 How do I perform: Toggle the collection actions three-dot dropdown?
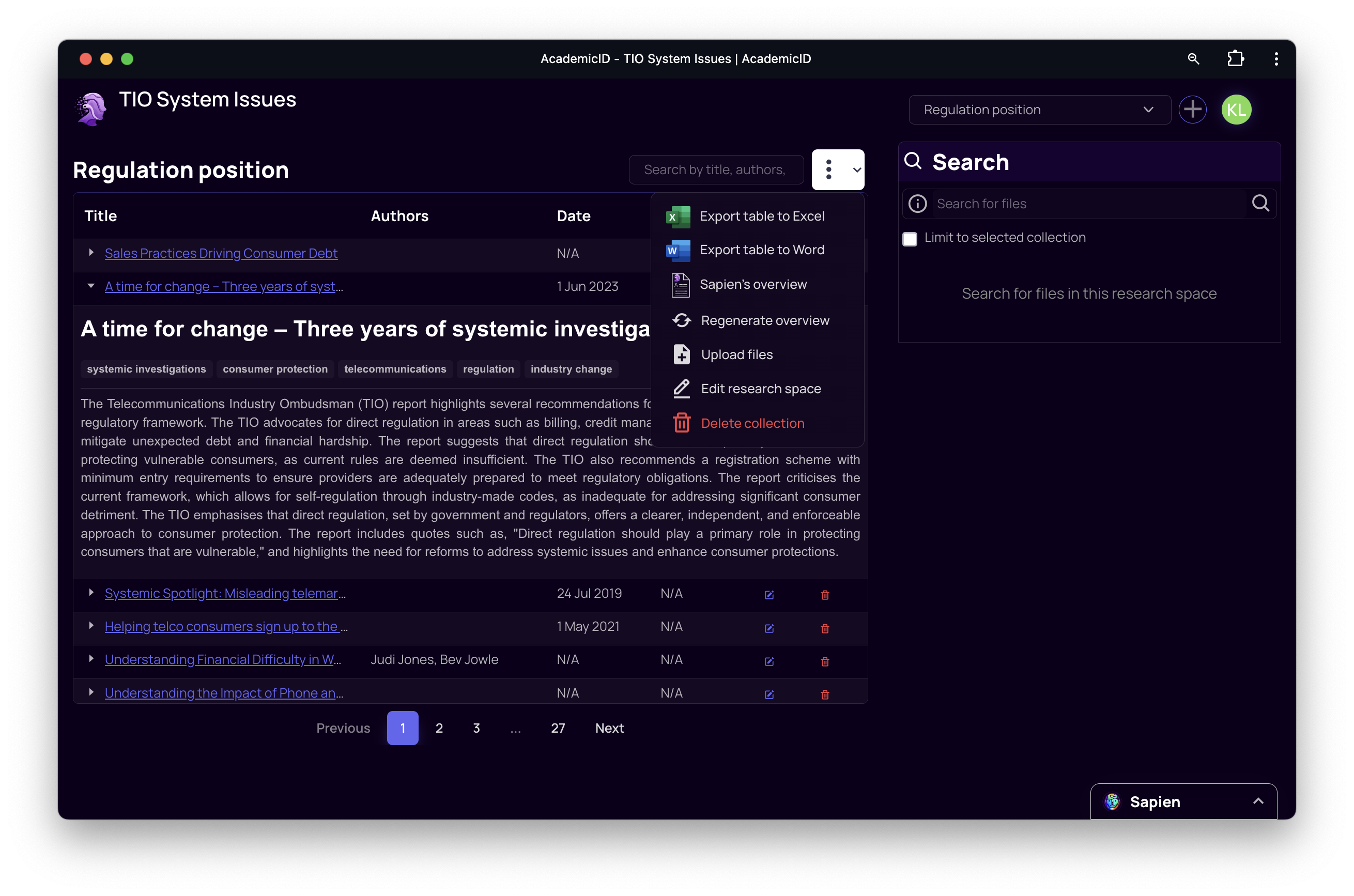(837, 169)
